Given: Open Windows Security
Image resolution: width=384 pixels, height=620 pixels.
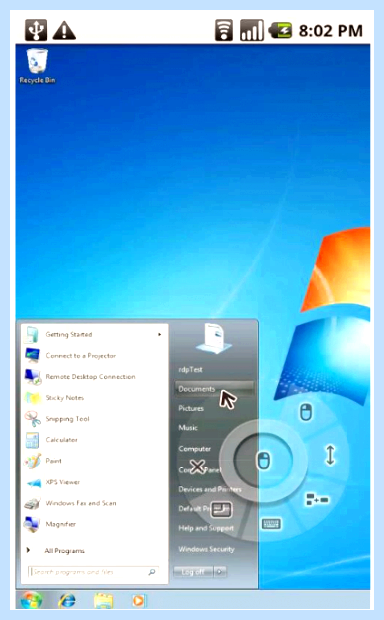Looking at the screenshot, I should click(x=206, y=549).
